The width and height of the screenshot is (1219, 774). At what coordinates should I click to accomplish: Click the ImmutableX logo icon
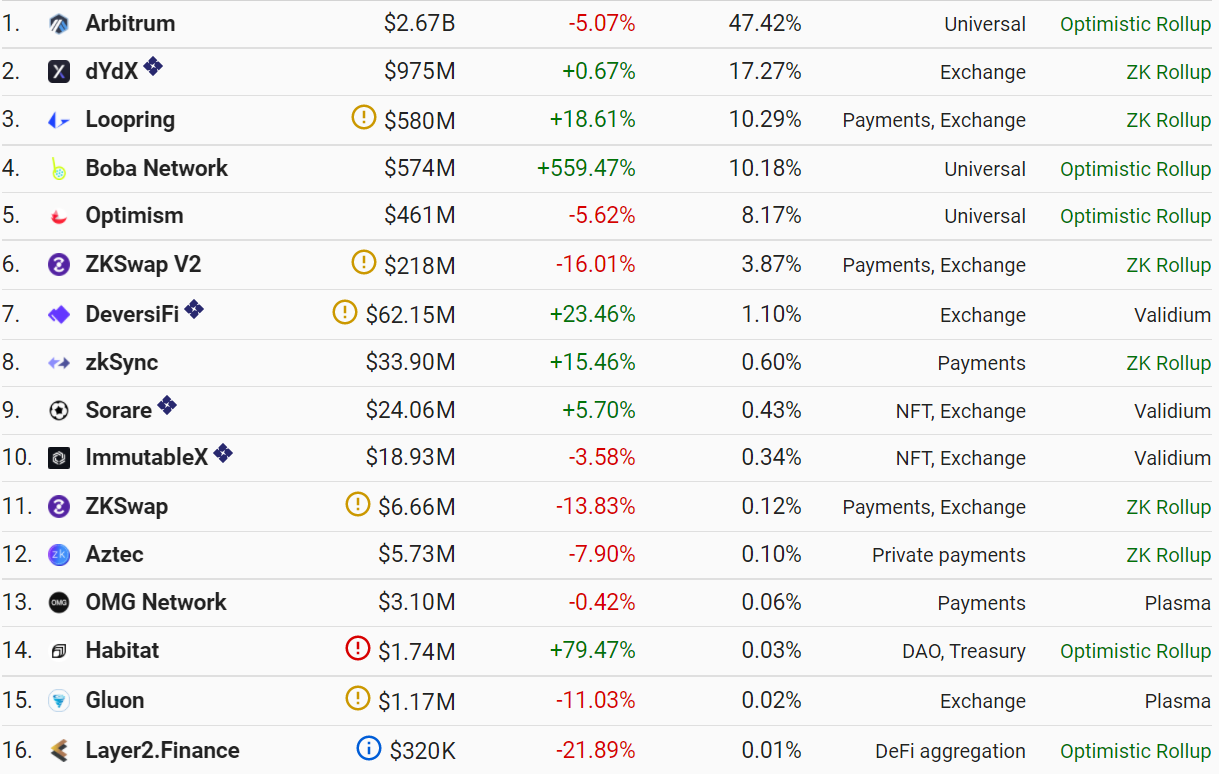coord(59,458)
